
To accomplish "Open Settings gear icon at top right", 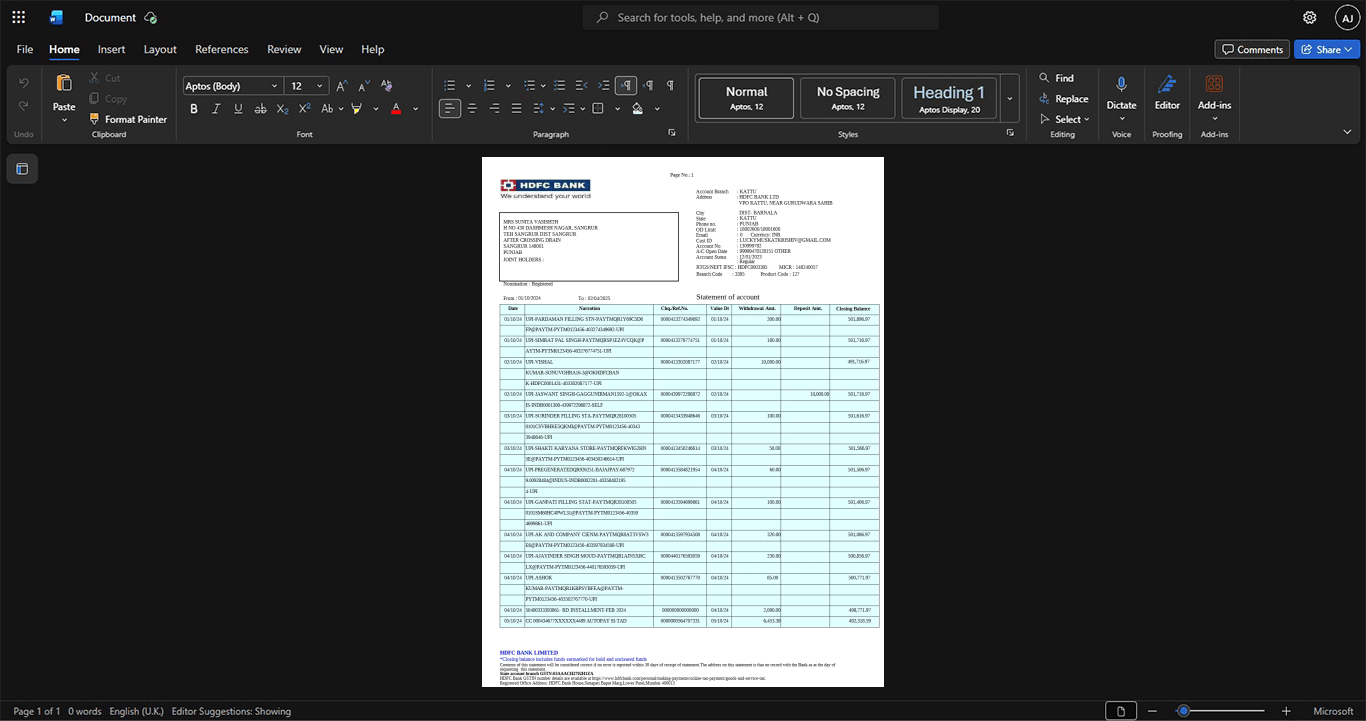I will (x=1310, y=17).
